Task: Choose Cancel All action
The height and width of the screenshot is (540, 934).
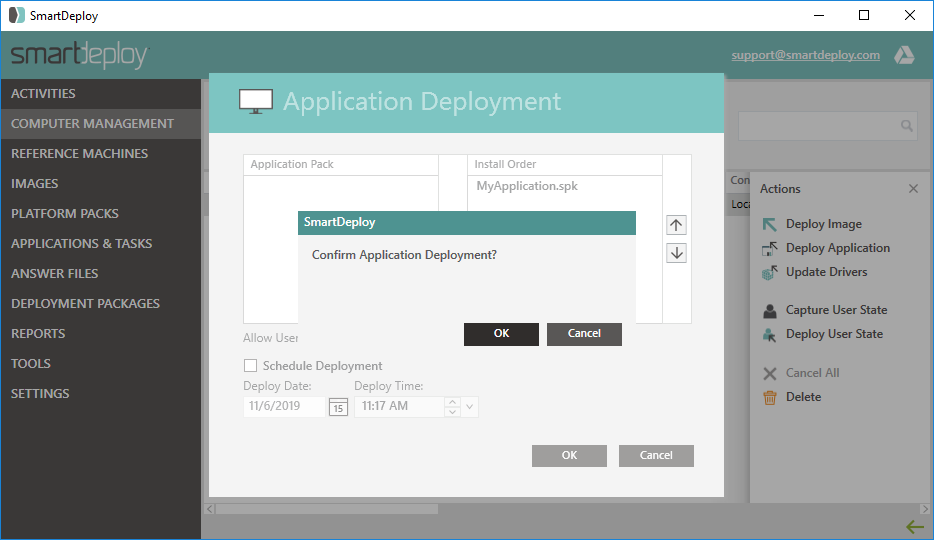Action: pyautogui.click(x=812, y=373)
